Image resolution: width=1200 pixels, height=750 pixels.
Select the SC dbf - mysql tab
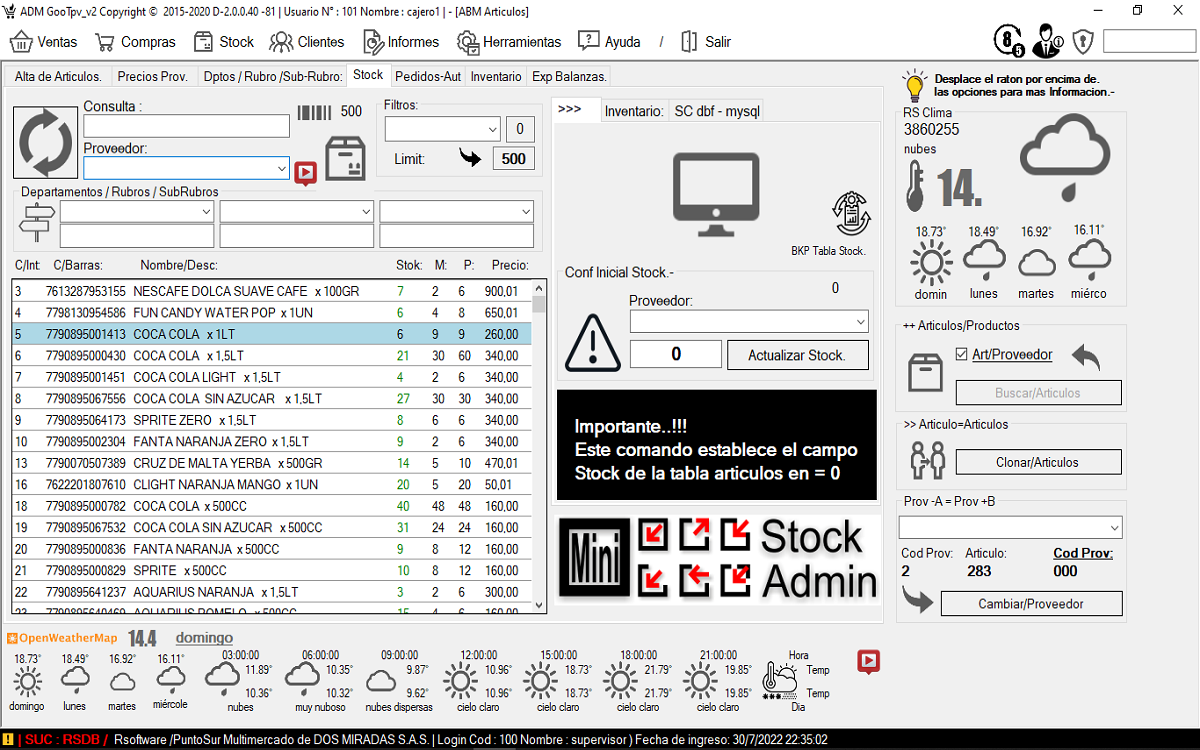click(x=717, y=112)
